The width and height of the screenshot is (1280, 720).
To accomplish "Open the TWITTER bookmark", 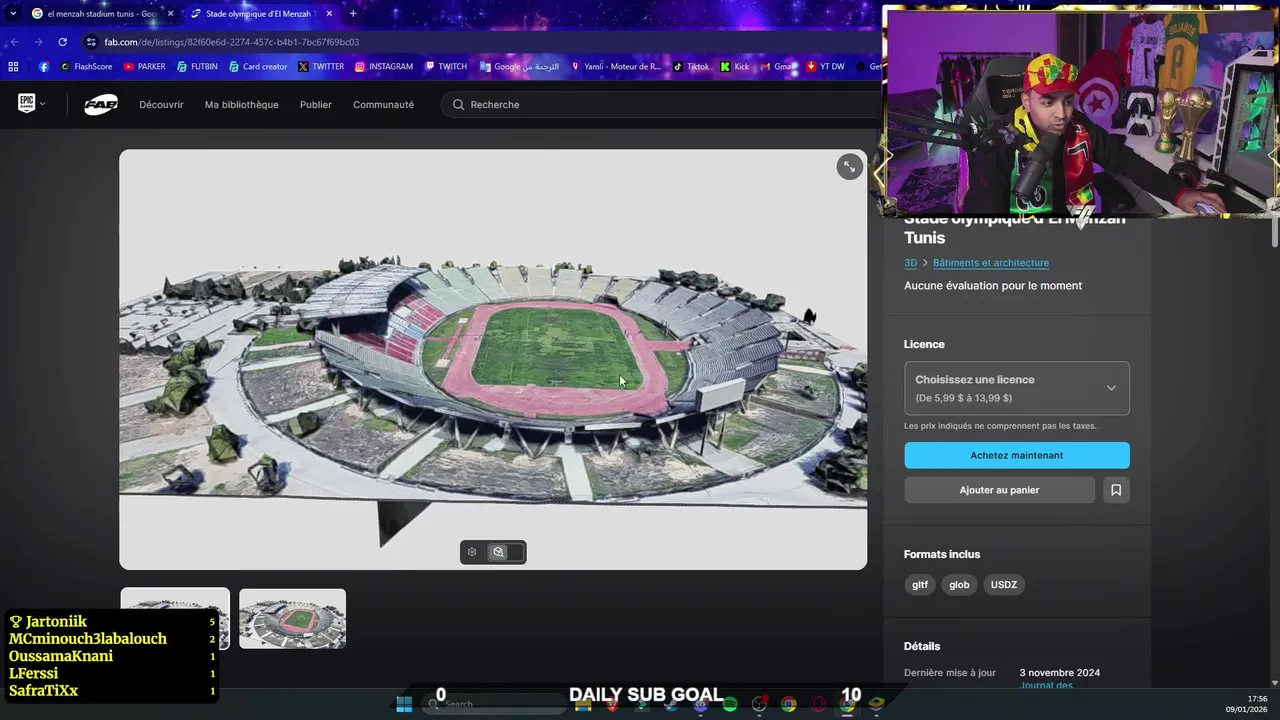I will tap(320, 67).
